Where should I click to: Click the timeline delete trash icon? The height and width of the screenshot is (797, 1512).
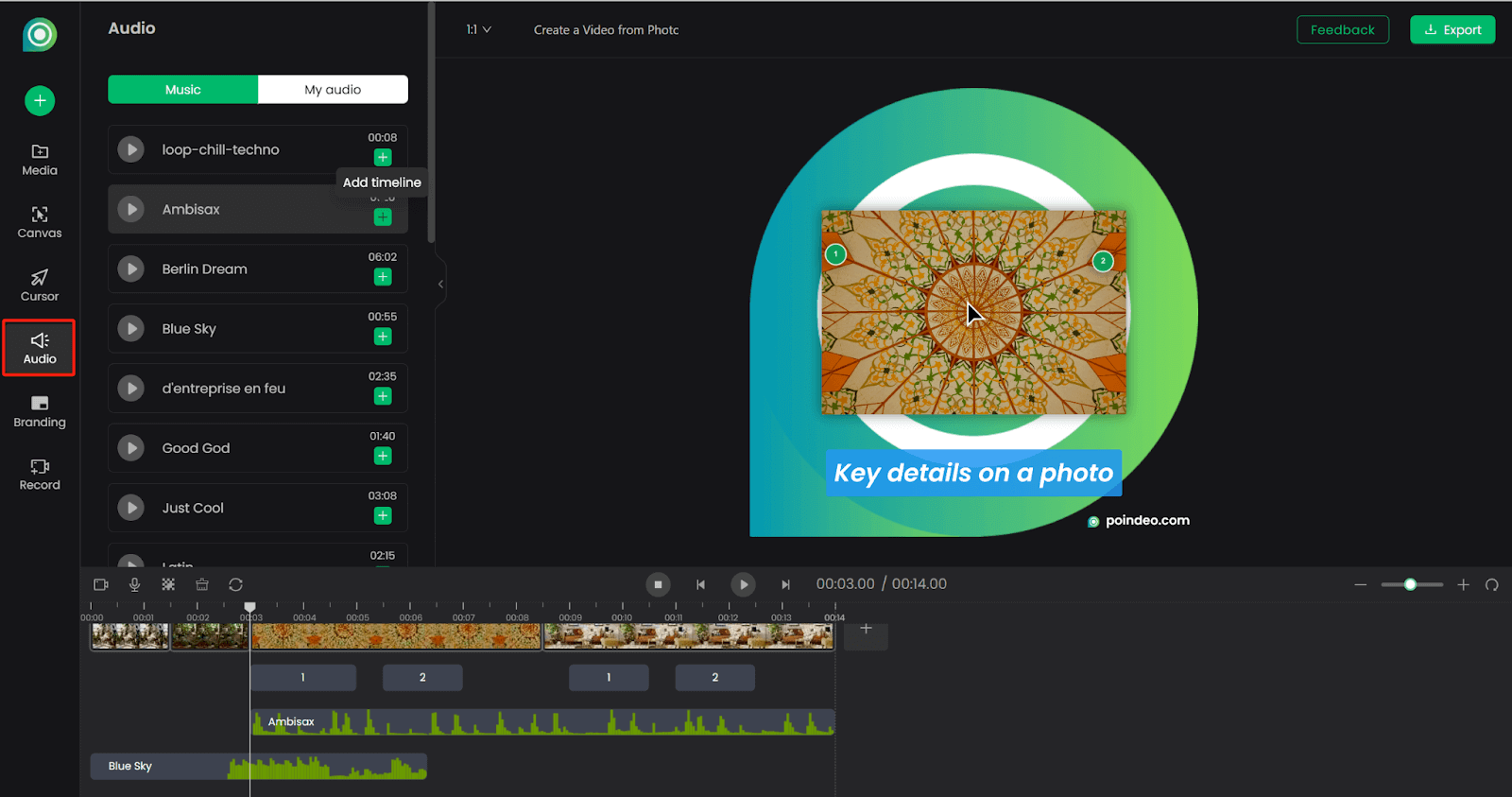(x=202, y=584)
